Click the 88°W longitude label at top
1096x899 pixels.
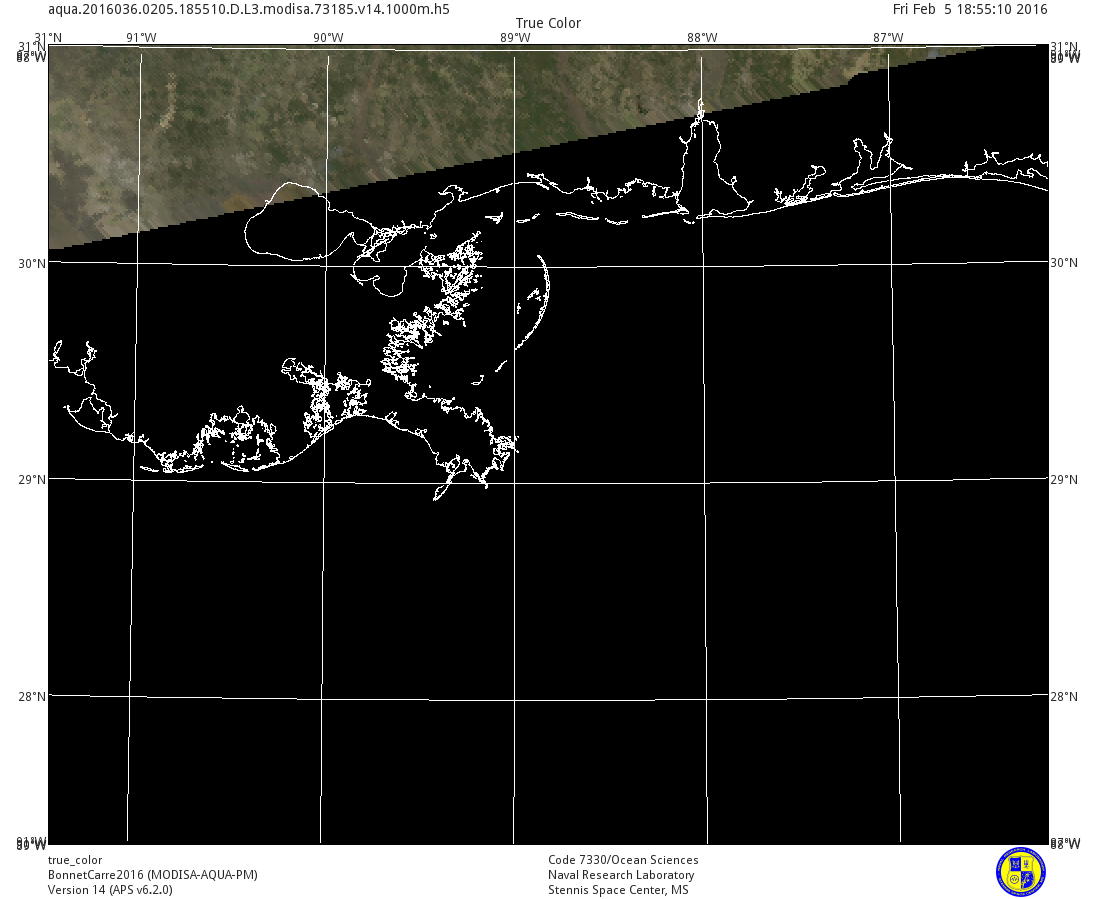coord(701,38)
